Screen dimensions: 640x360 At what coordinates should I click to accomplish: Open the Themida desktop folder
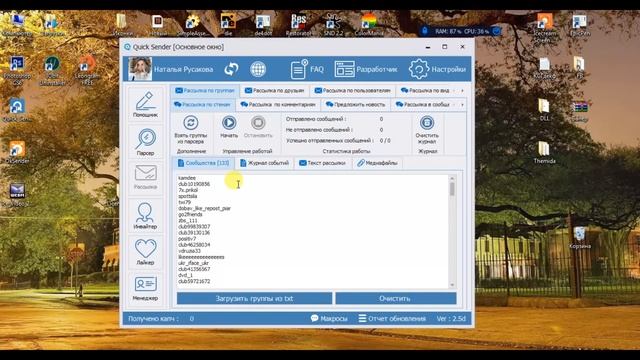544,152
